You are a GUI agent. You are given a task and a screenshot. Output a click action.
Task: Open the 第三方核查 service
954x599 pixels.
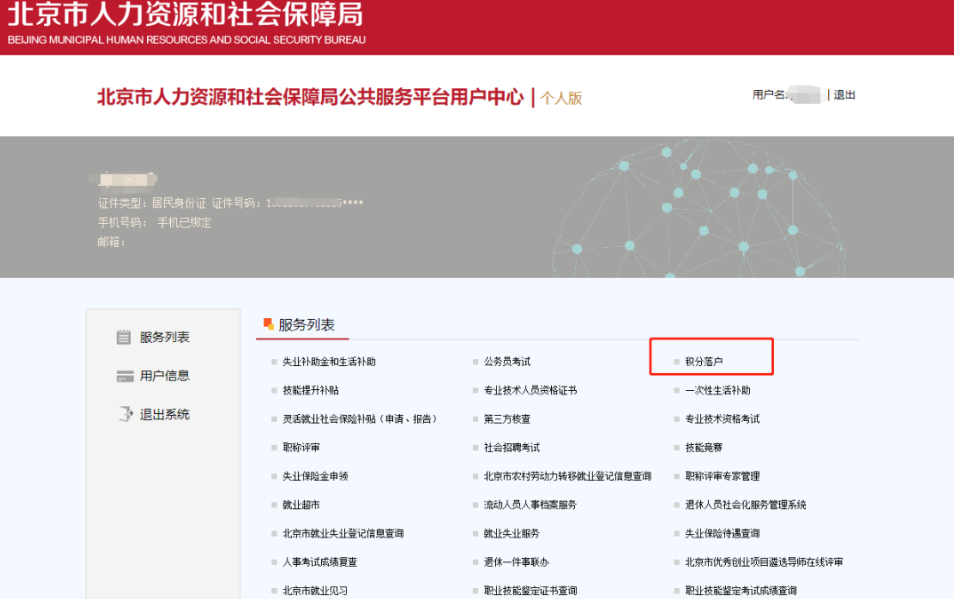(507, 419)
